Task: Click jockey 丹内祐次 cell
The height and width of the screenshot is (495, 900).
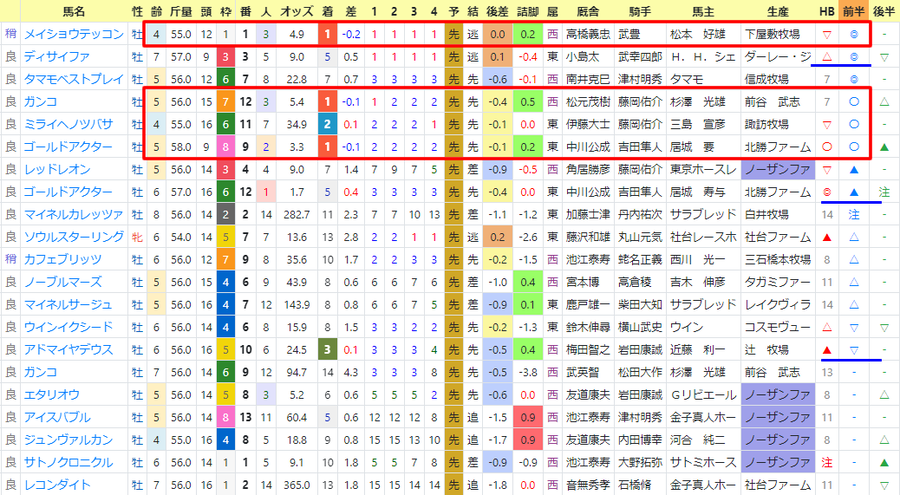Action: click(640, 215)
